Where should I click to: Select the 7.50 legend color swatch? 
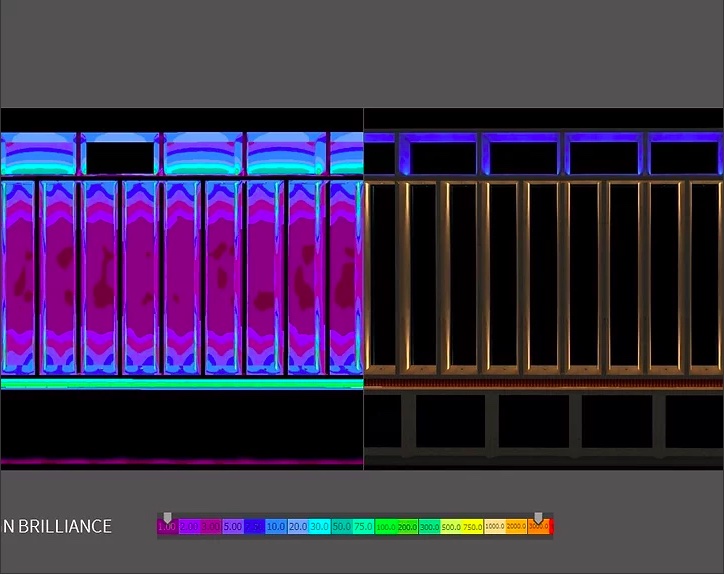(254, 527)
